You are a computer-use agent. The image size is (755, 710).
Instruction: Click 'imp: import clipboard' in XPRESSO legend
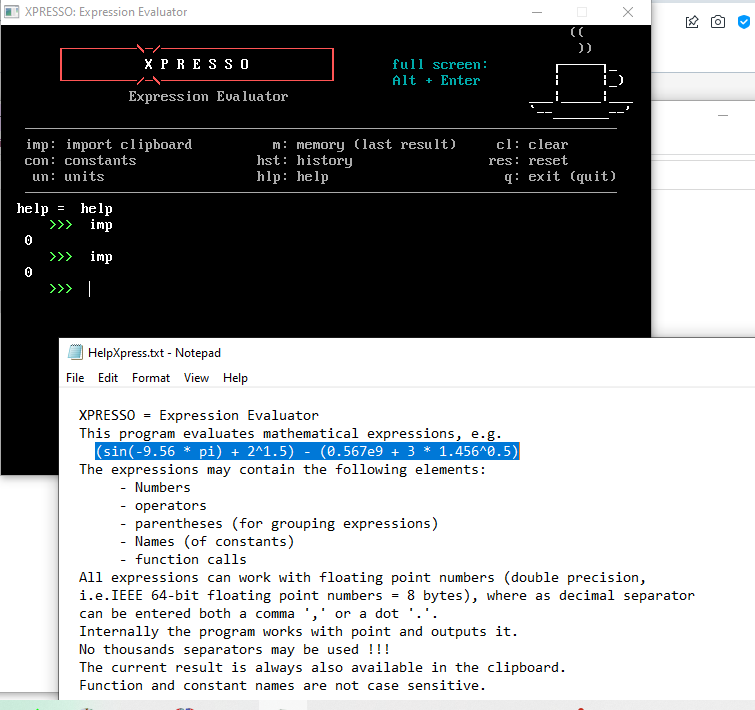click(109, 144)
